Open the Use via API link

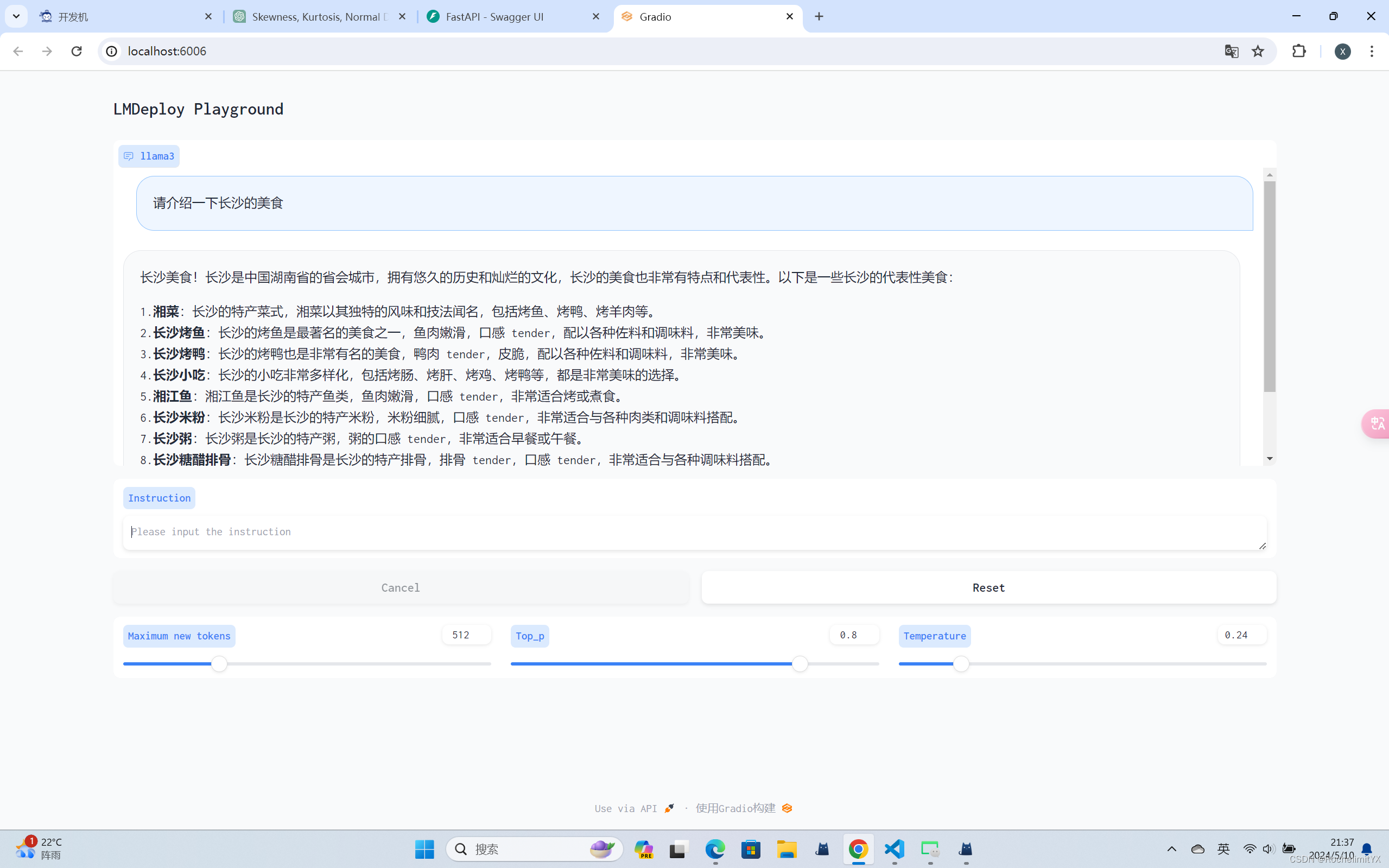(x=634, y=808)
